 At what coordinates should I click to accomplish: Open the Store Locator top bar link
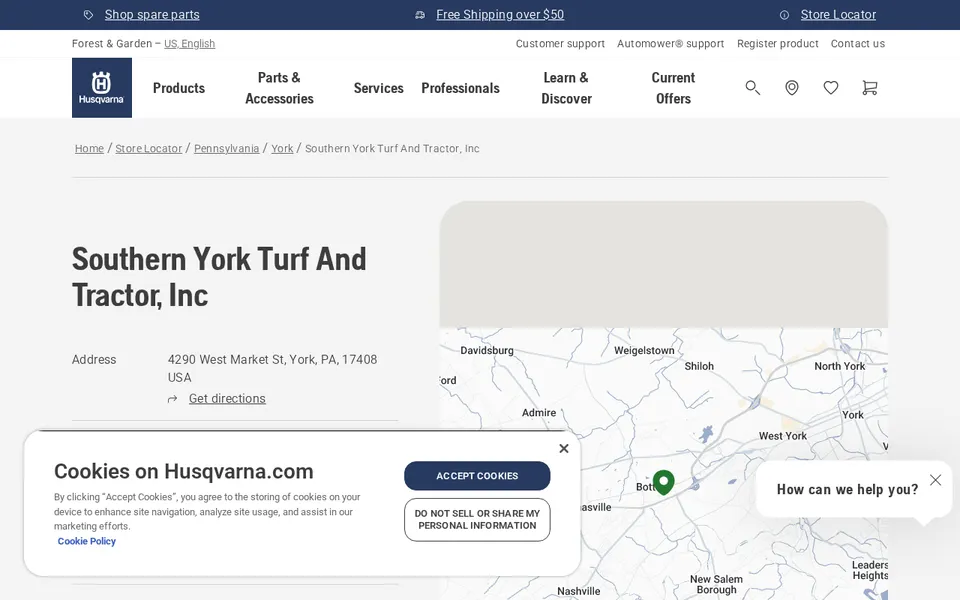point(838,15)
